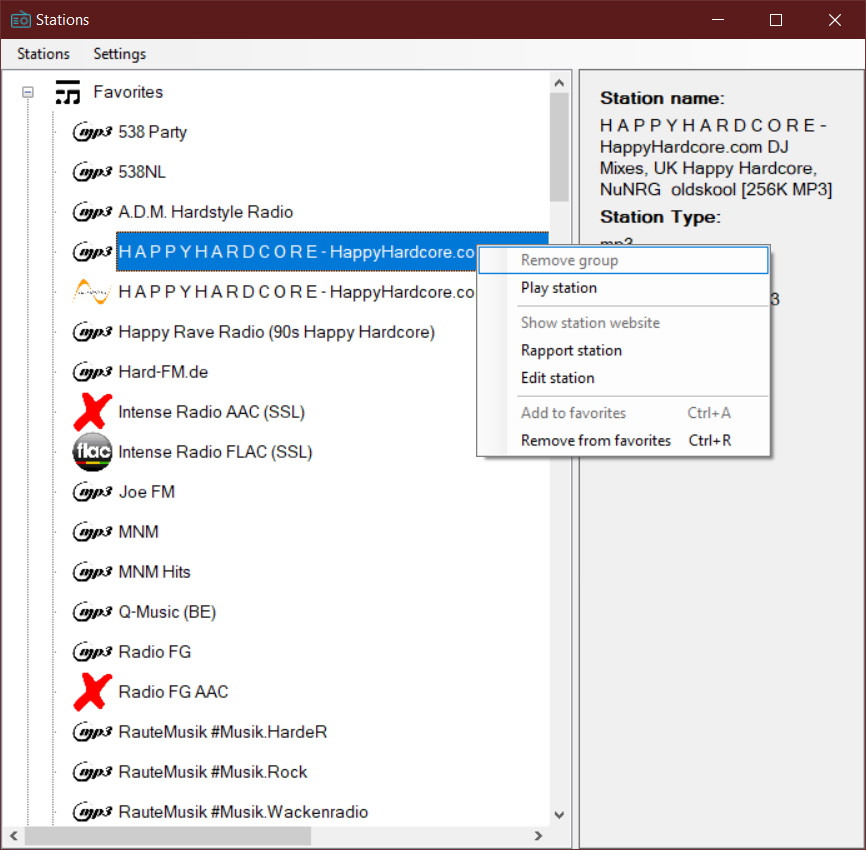Collapse the Favorites tree group
Screen dimensions: 866x850
coord(28,93)
